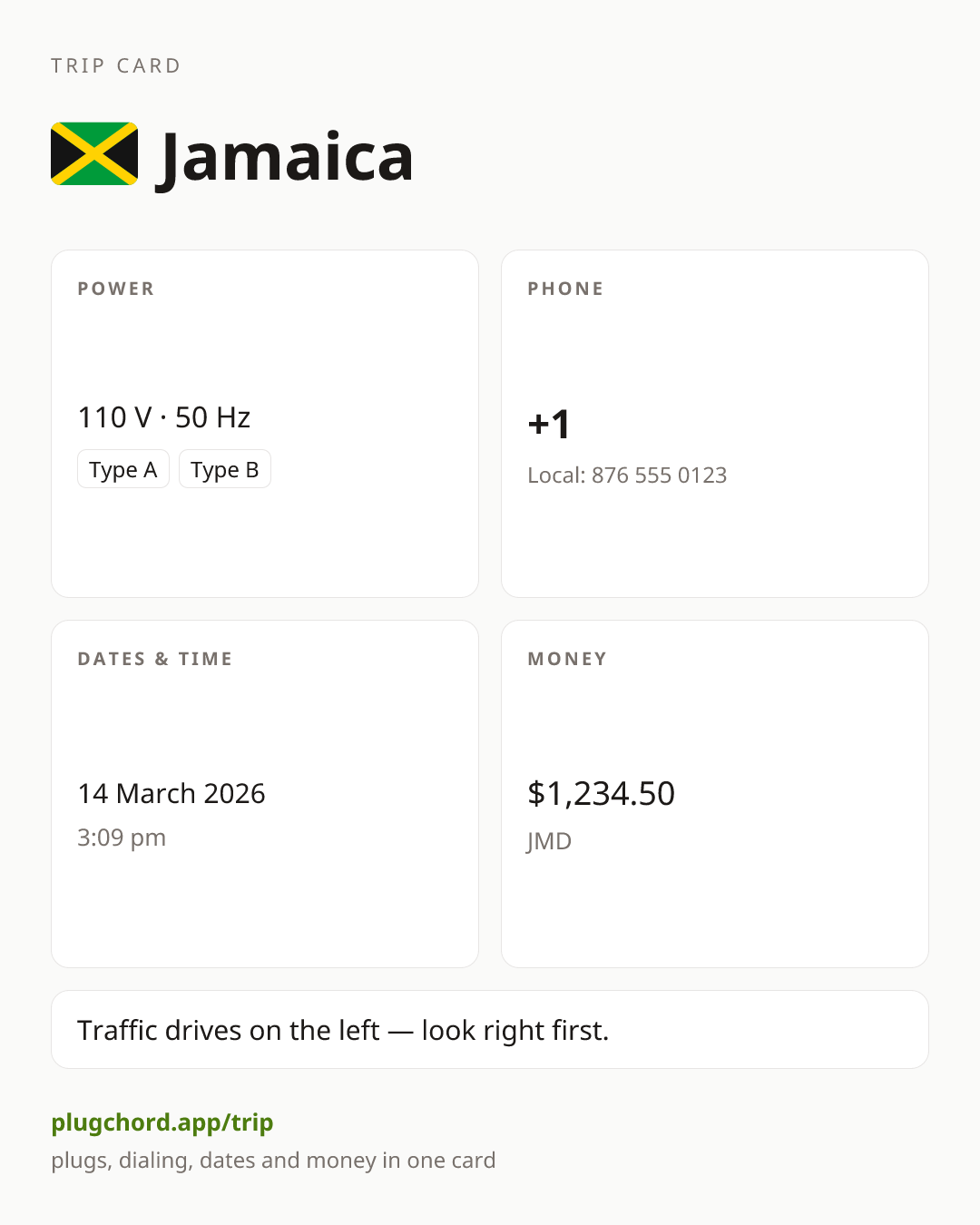Screen dimensions: 980x1225
Task: Click the 3:09 pm time
Action: pyautogui.click(x=122, y=838)
